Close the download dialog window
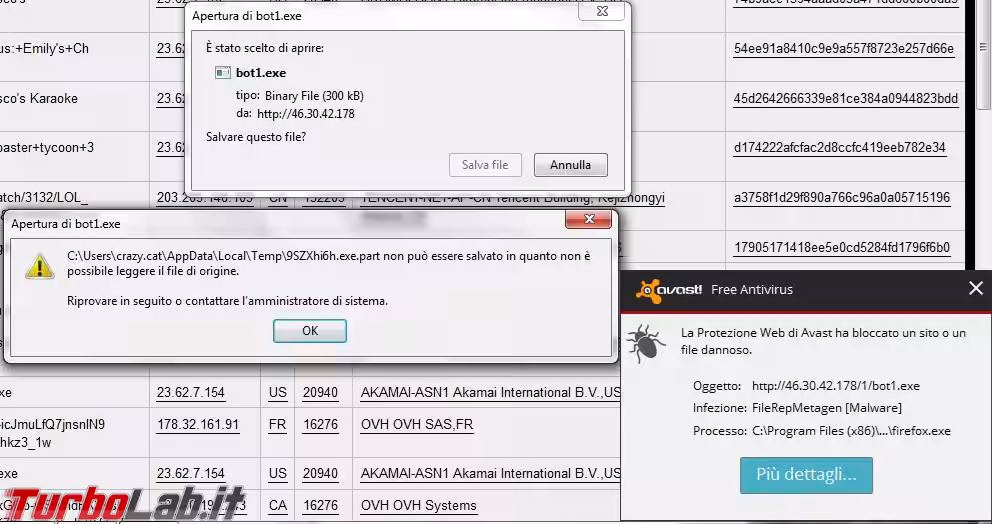992x524 pixels. point(602,11)
